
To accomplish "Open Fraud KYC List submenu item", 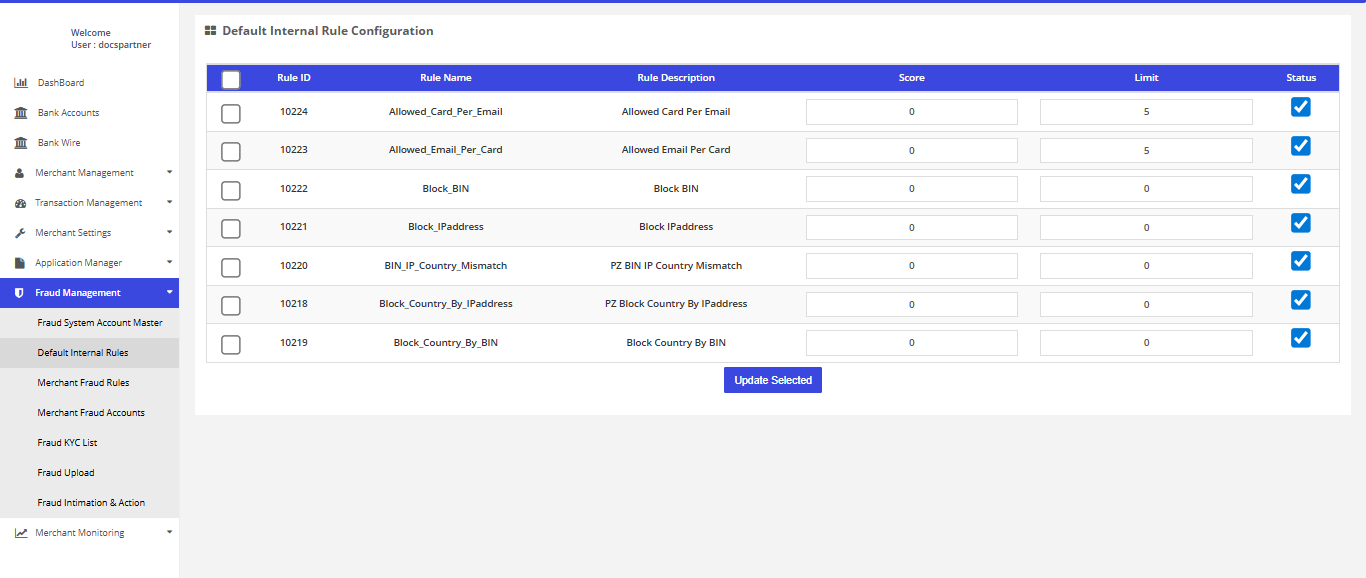I will pyautogui.click(x=67, y=443).
